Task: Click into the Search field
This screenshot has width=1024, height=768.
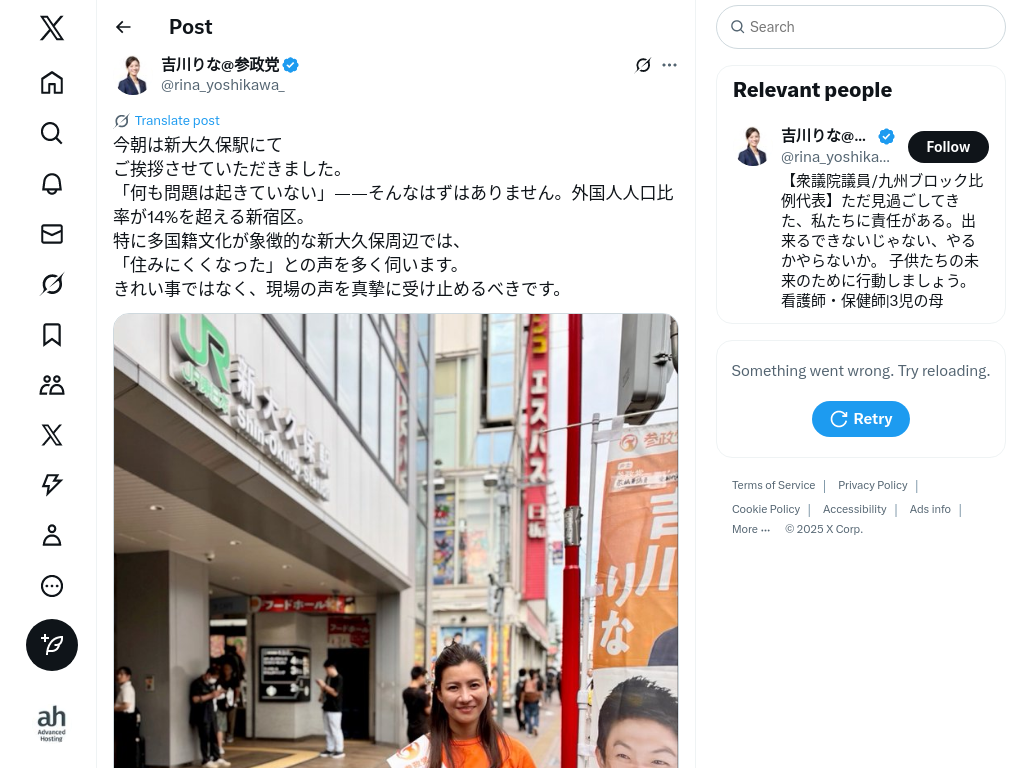Action: [861, 27]
